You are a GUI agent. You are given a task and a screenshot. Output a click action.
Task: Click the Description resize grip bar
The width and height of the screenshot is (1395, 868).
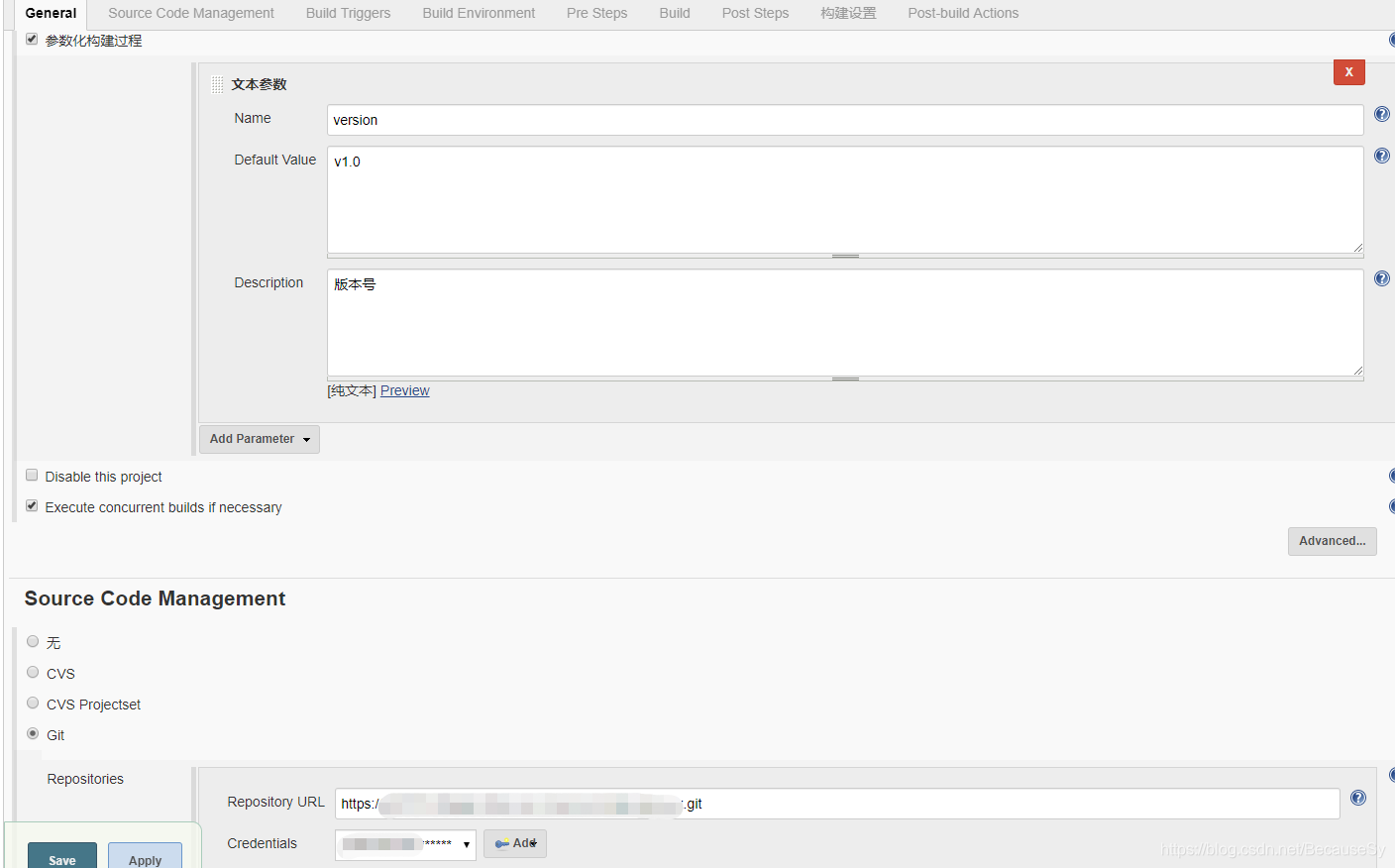point(845,380)
